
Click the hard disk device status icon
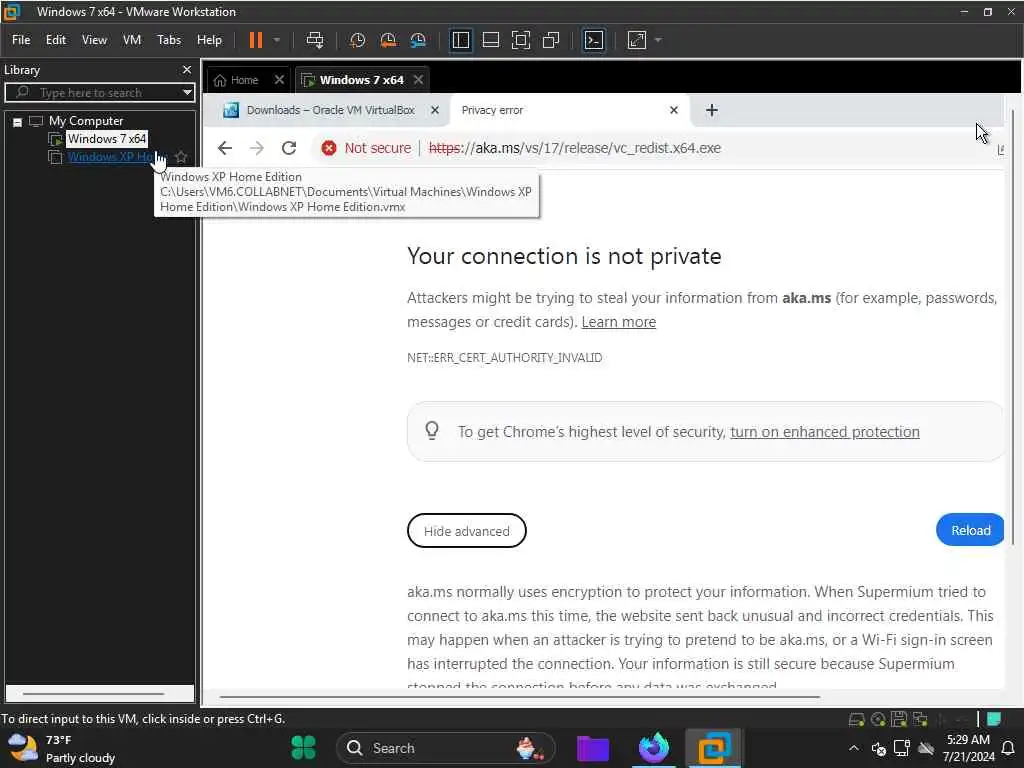point(856,720)
